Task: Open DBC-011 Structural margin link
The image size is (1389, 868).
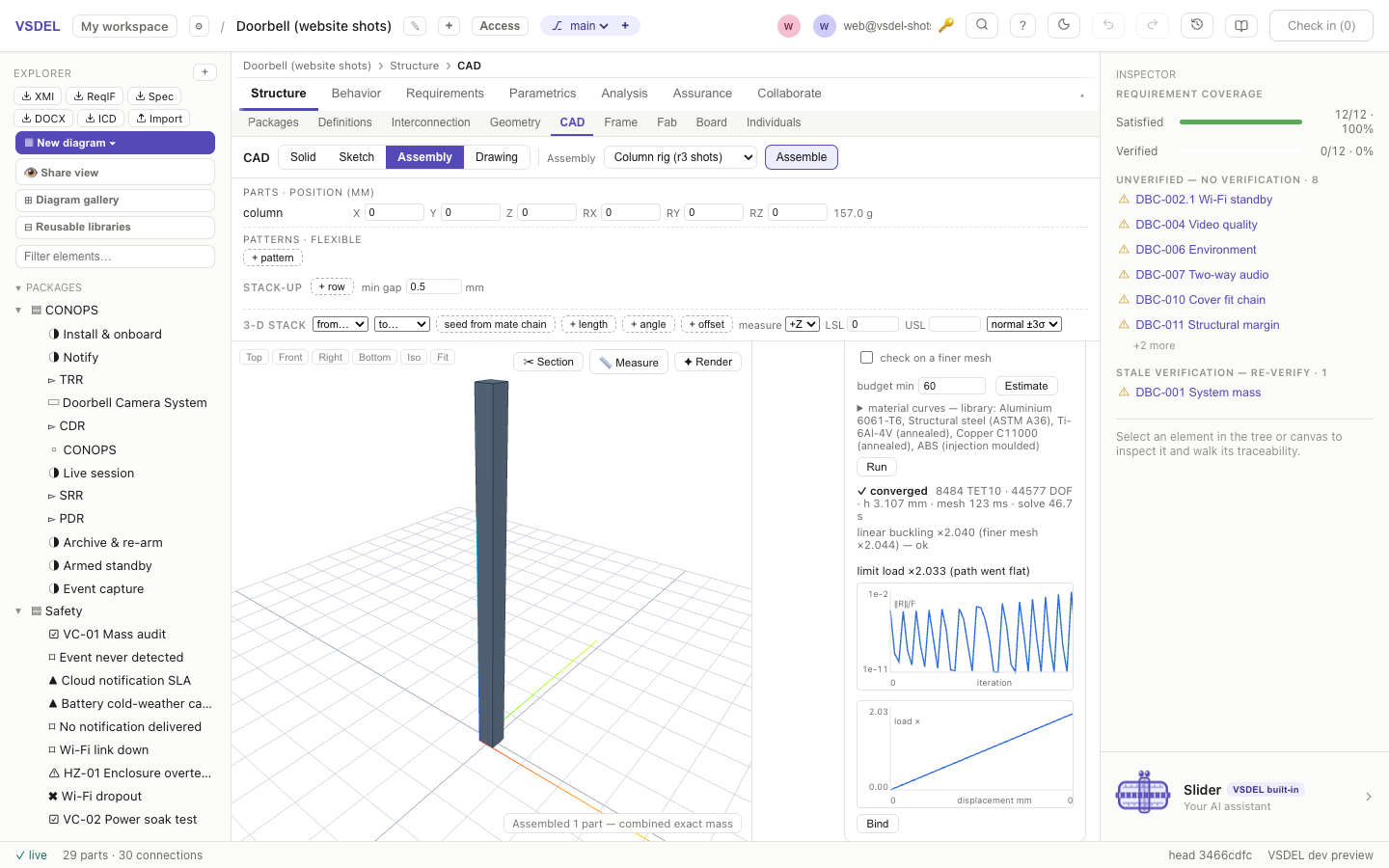Action: 1208,325
